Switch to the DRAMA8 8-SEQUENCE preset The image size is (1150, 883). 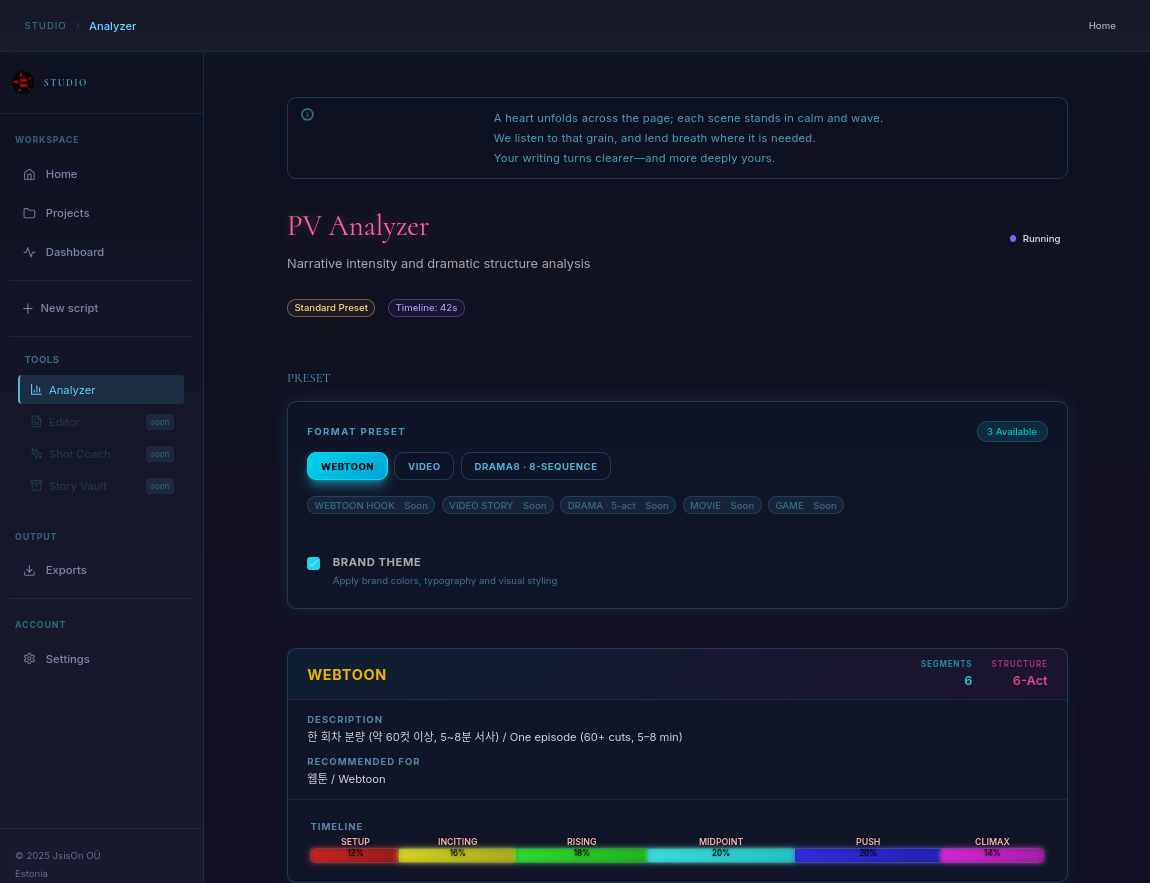point(535,466)
